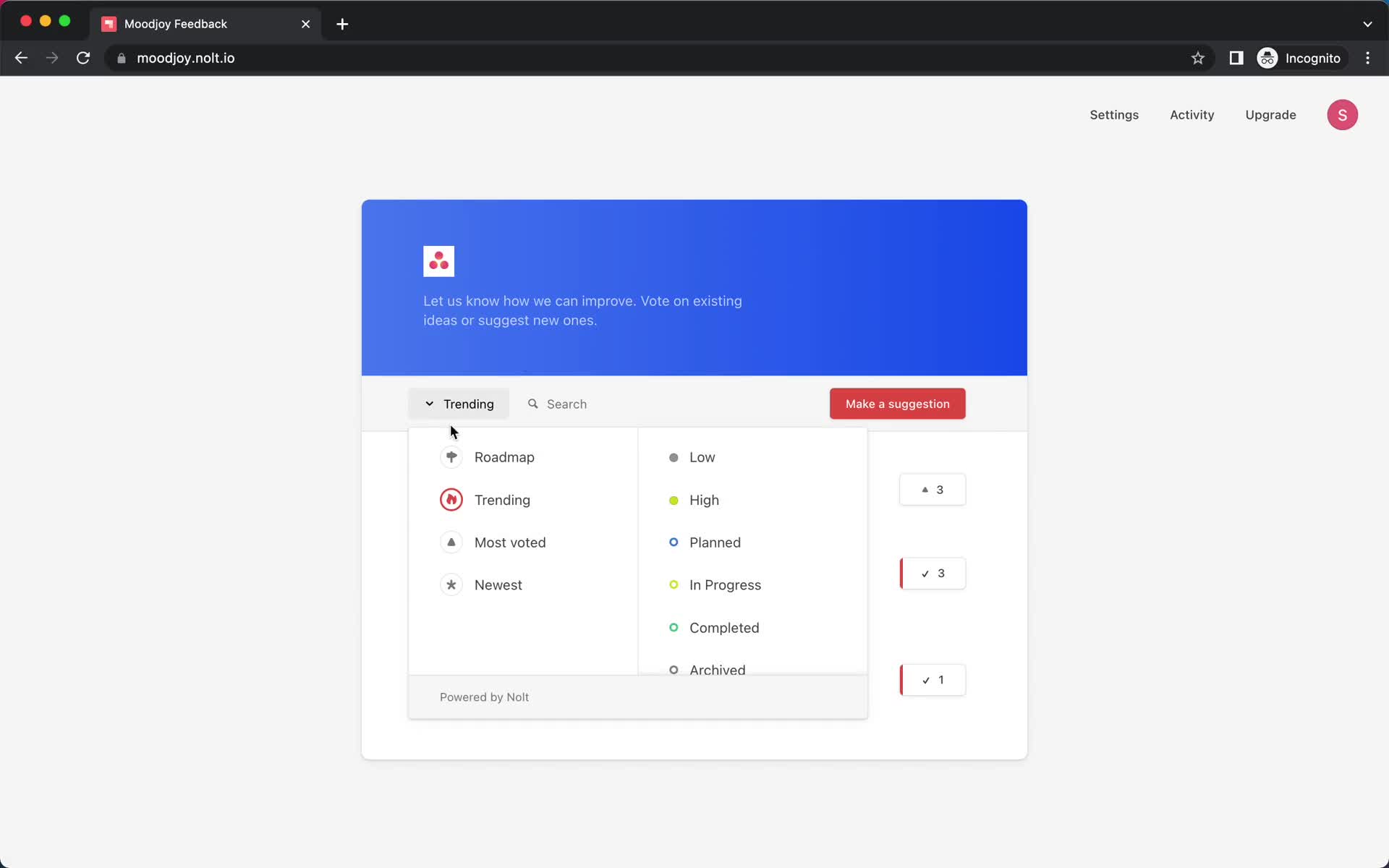The width and height of the screenshot is (1389, 868).
Task: Click the Activity menu item
Action: pos(1192,114)
